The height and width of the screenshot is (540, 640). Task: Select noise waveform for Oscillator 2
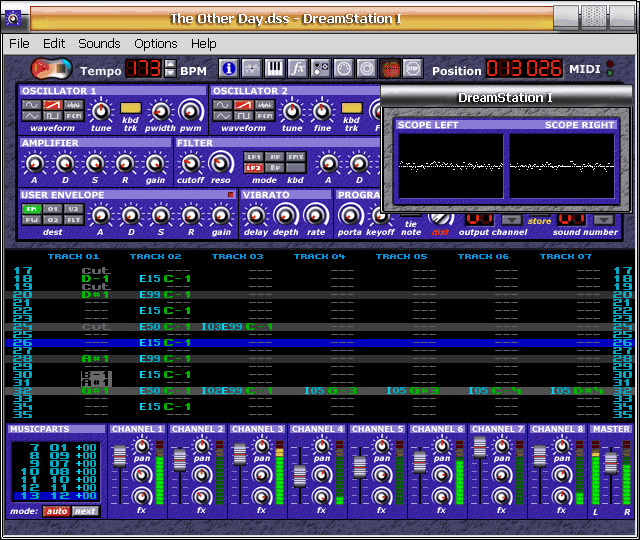tap(264, 105)
